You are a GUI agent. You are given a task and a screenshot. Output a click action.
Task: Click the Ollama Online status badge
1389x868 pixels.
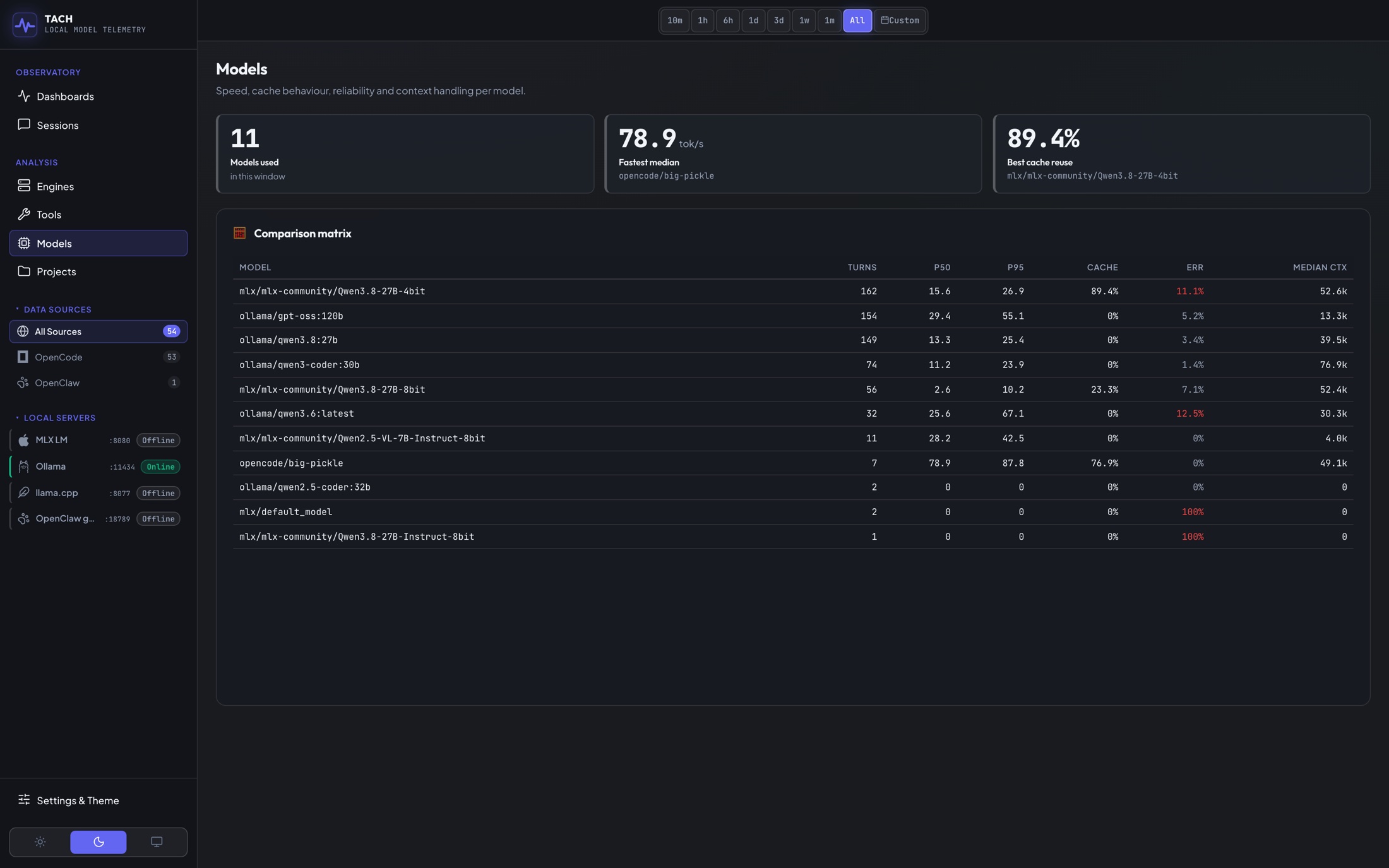[x=160, y=467]
